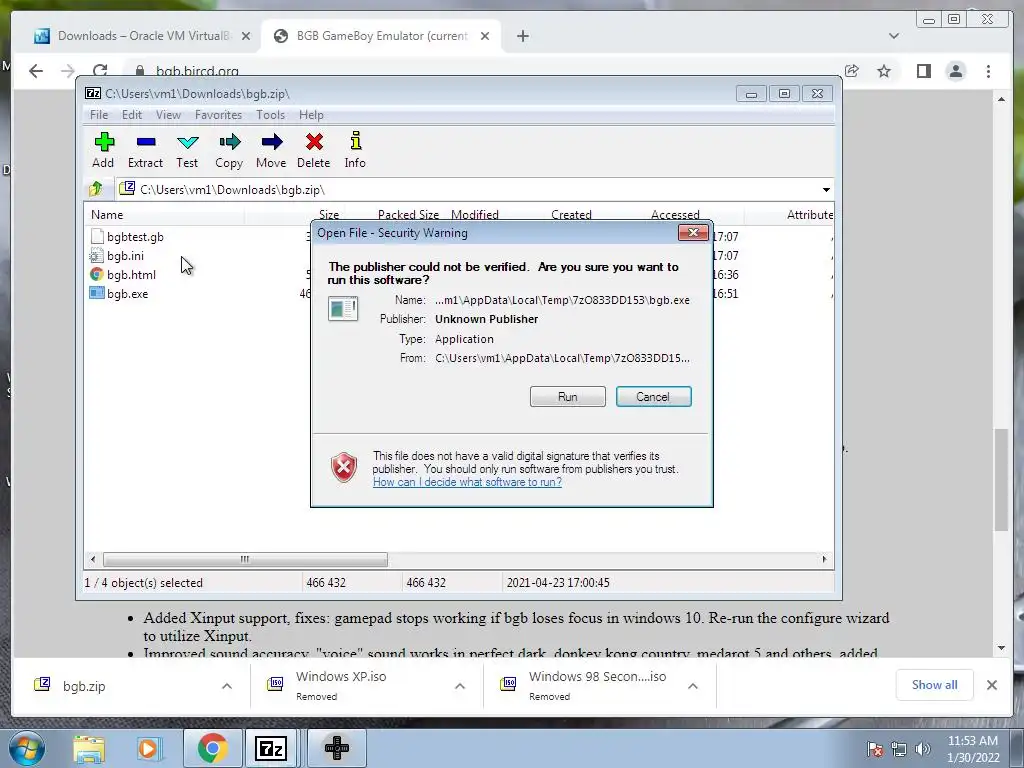Click the Extract toolbar icon
Viewport: 1024px width, 768px height.
(145, 150)
